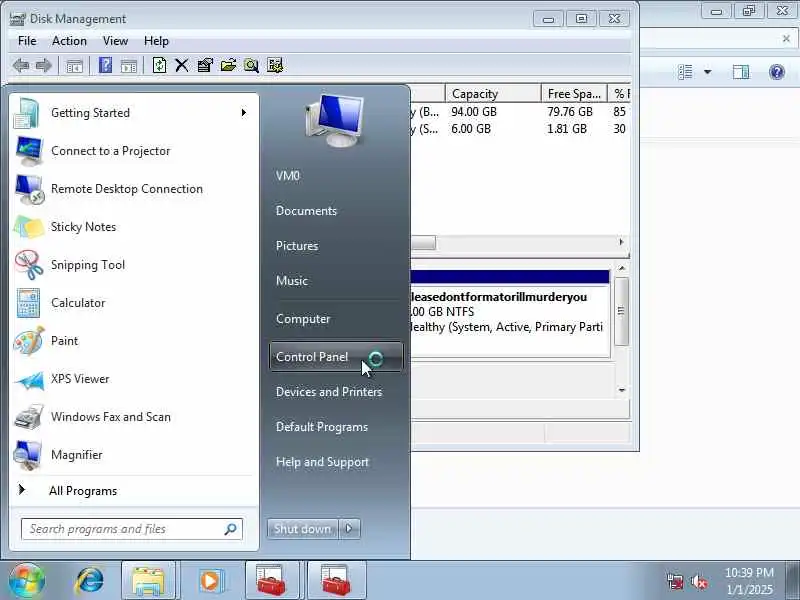This screenshot has height=600, width=800.
Task: Launch Connect to a Projector
Action: point(134,151)
